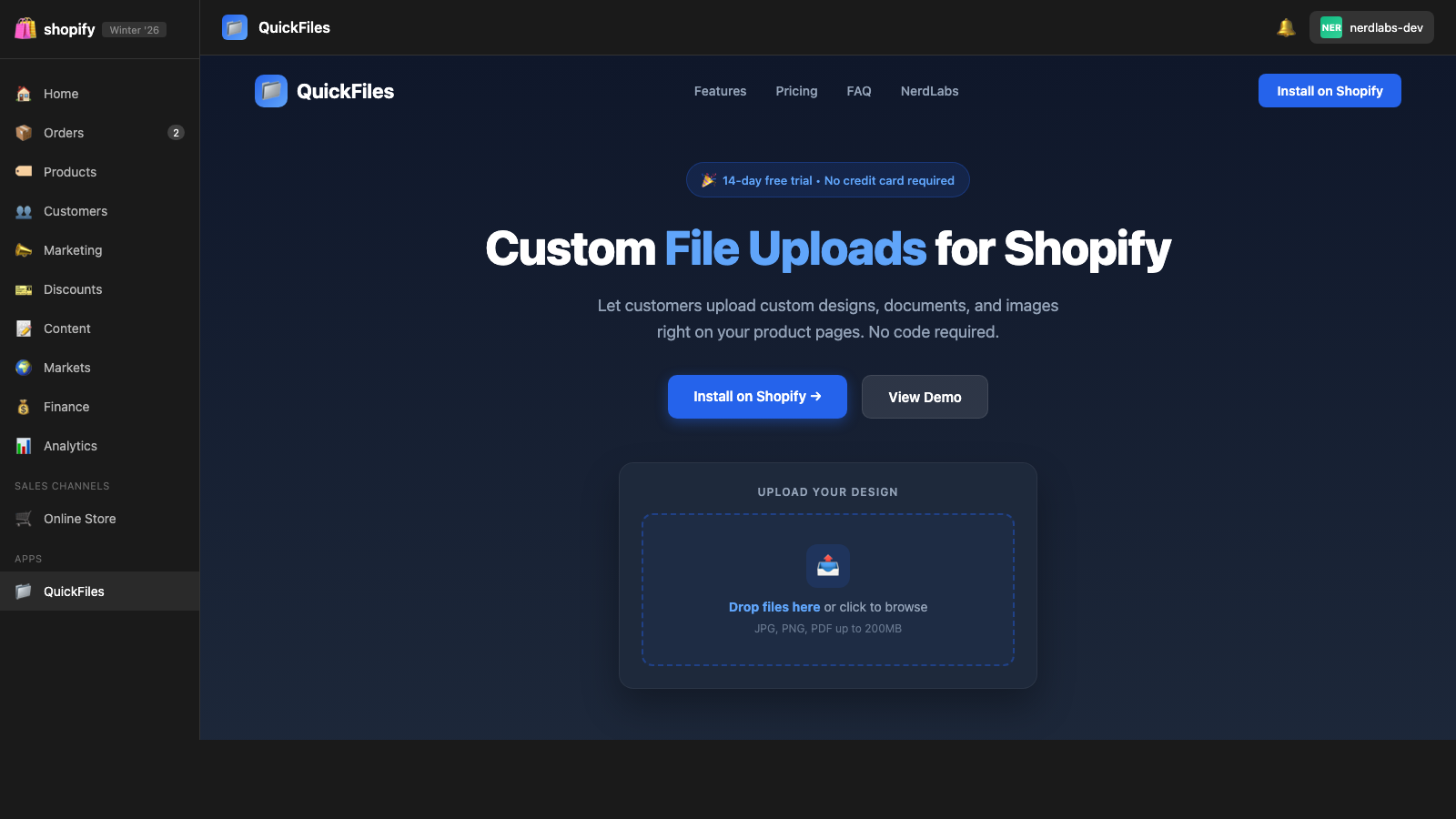Click the green NER store avatar

point(1331,27)
